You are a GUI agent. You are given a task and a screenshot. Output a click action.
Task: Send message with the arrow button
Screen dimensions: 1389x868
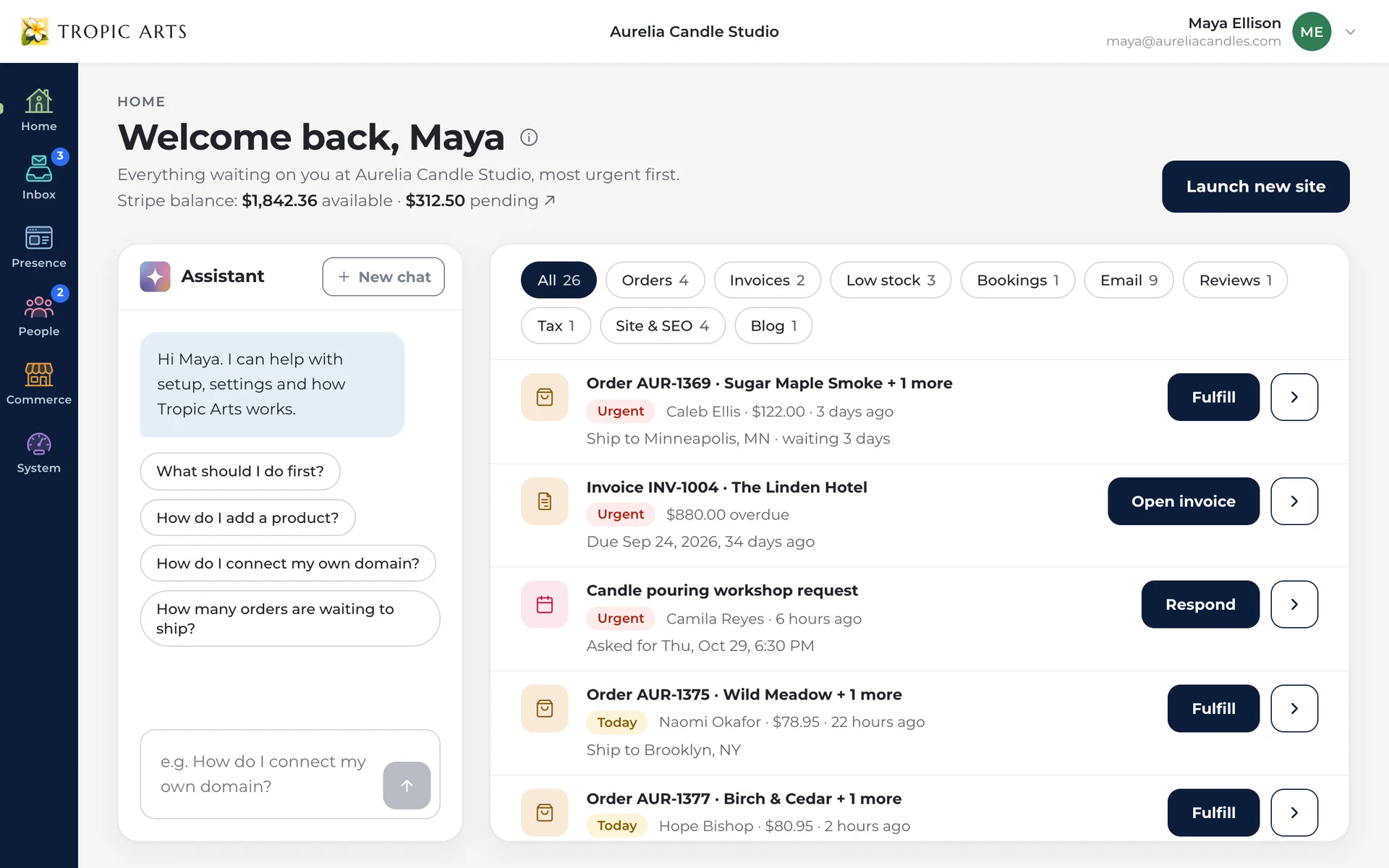tap(407, 785)
